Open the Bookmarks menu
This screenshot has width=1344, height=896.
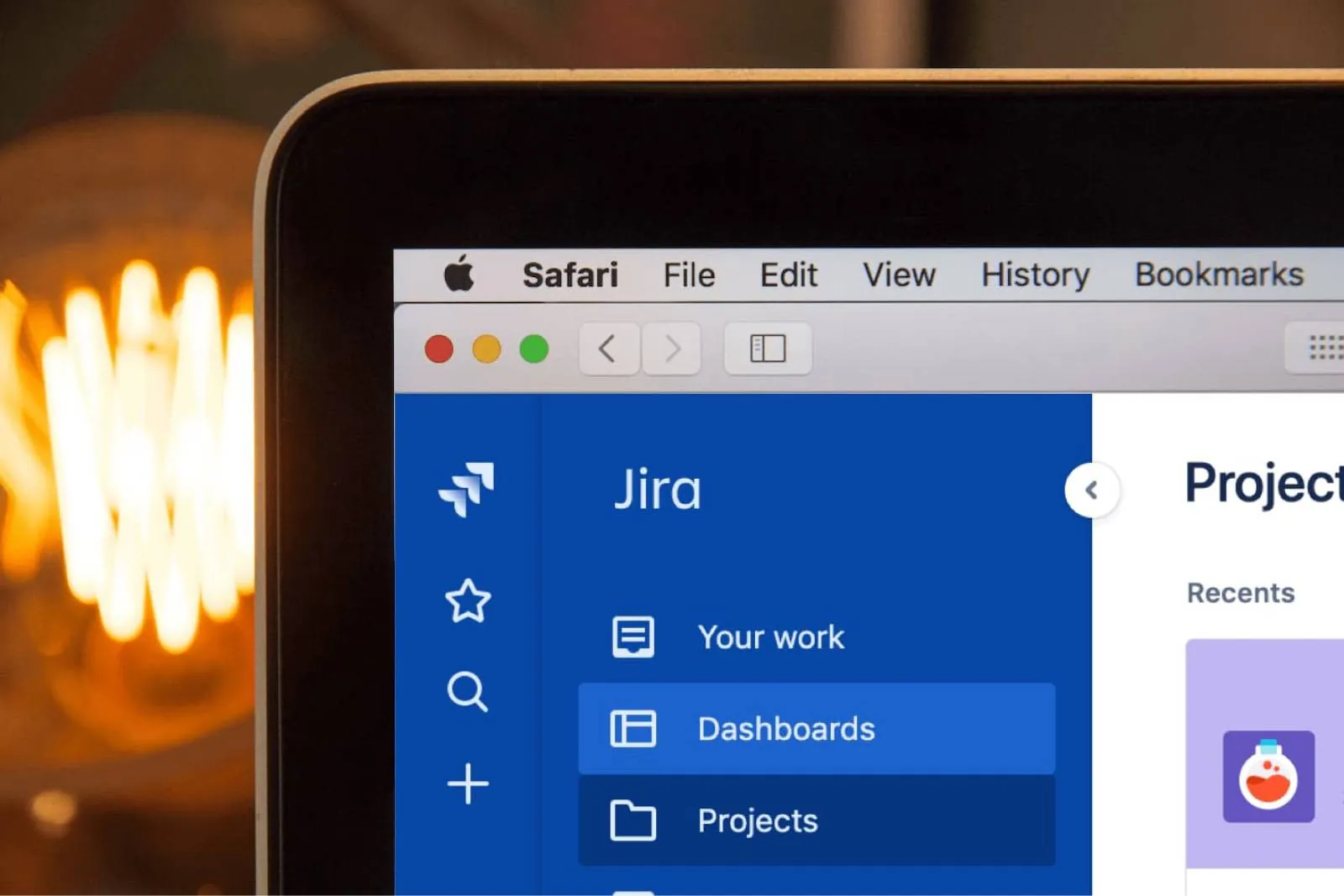1219,275
